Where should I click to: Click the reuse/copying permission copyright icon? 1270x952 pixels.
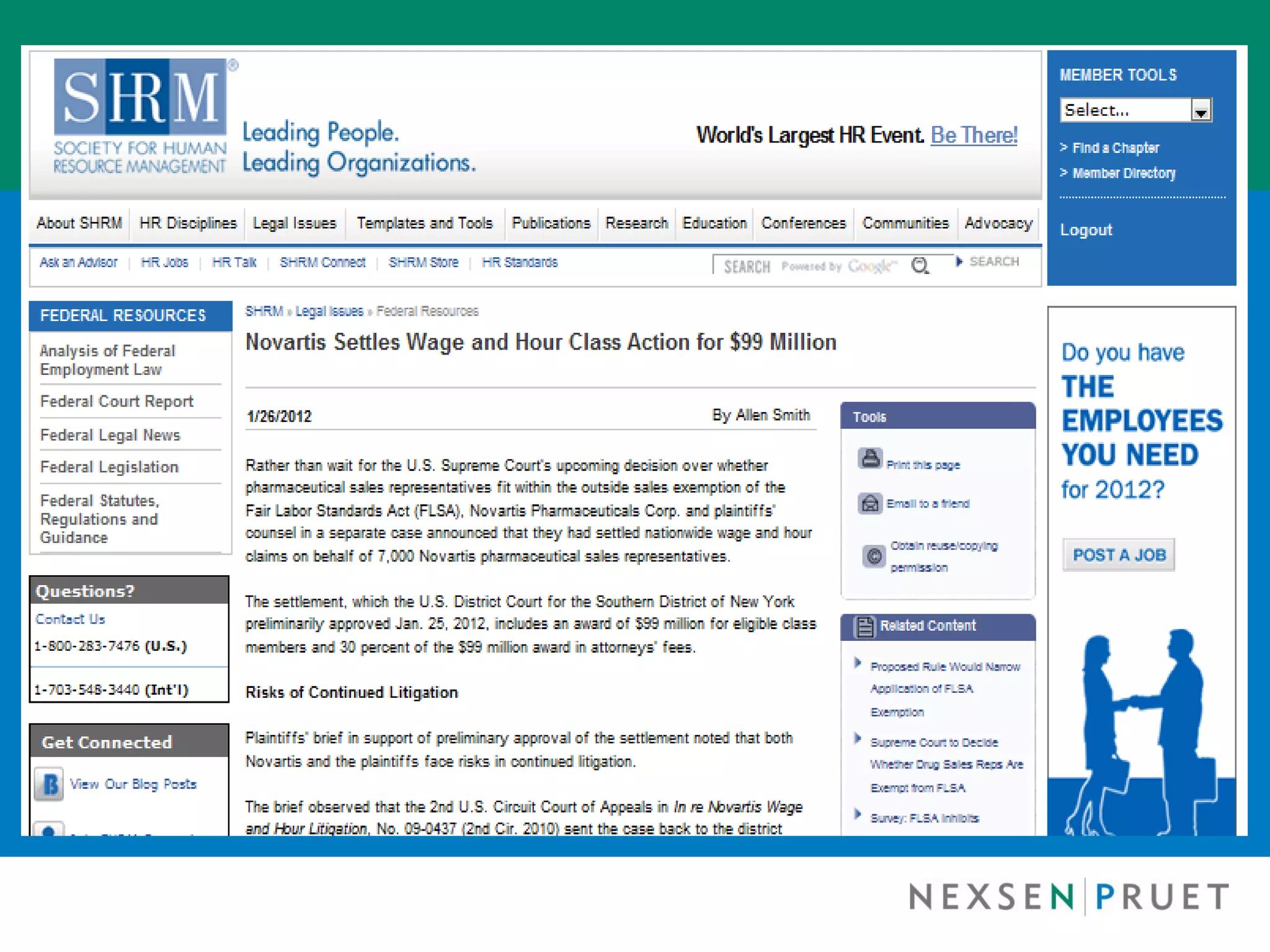(x=873, y=556)
